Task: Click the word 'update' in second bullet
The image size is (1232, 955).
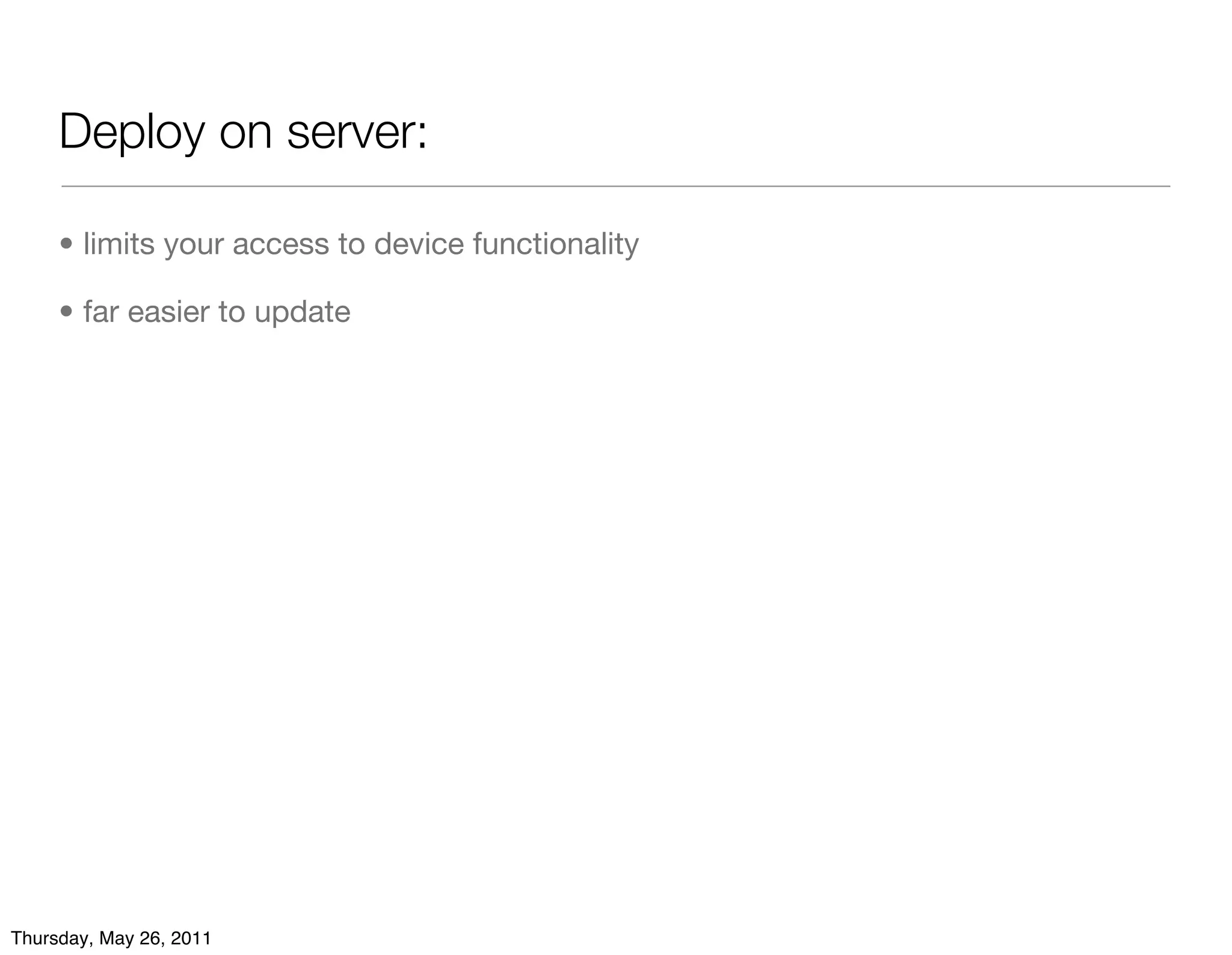Action: click(302, 312)
